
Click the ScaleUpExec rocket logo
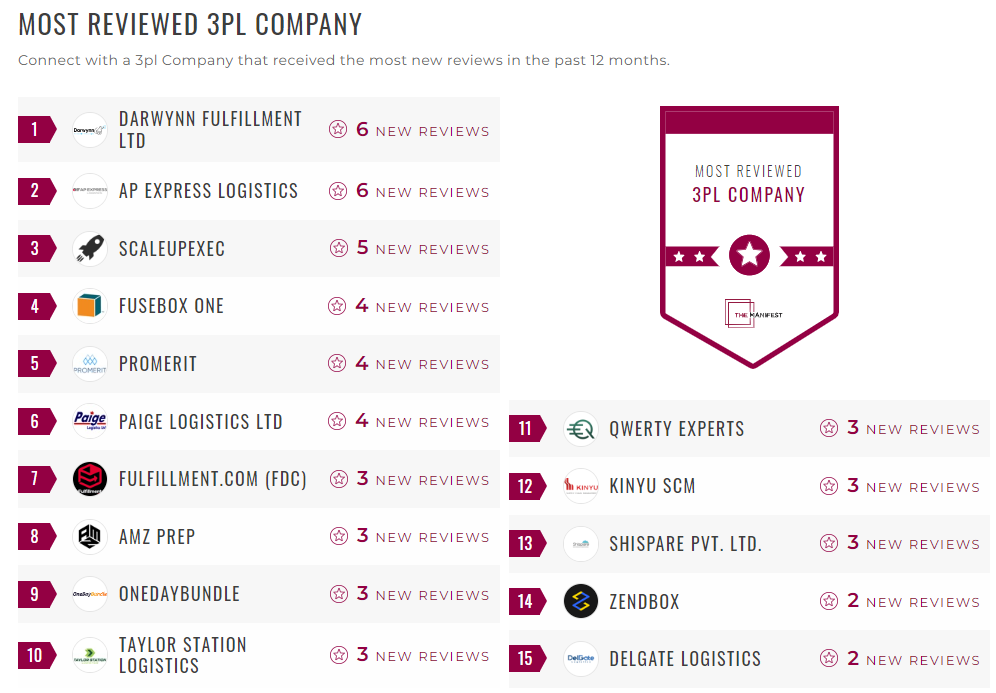(x=90, y=249)
